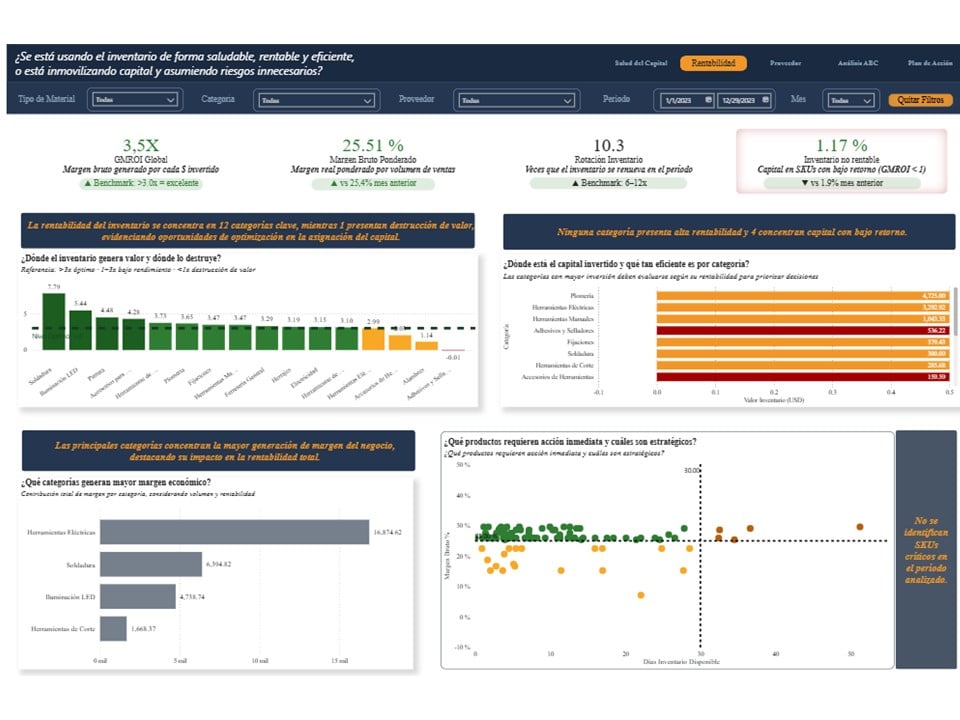Select the 3,5X GMROI Global value
Image resolution: width=960 pixels, height=720 pixels.
[x=140, y=145]
